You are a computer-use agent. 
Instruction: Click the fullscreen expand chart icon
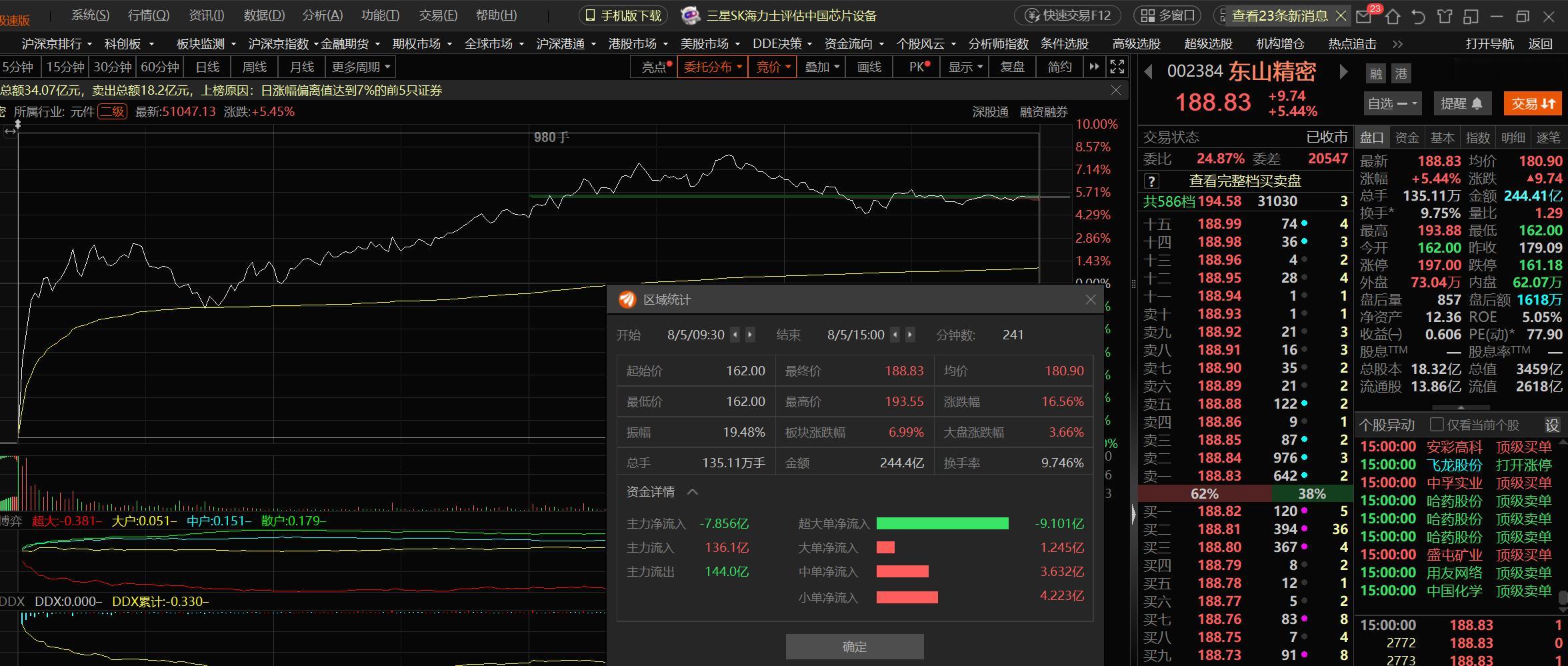click(1117, 67)
